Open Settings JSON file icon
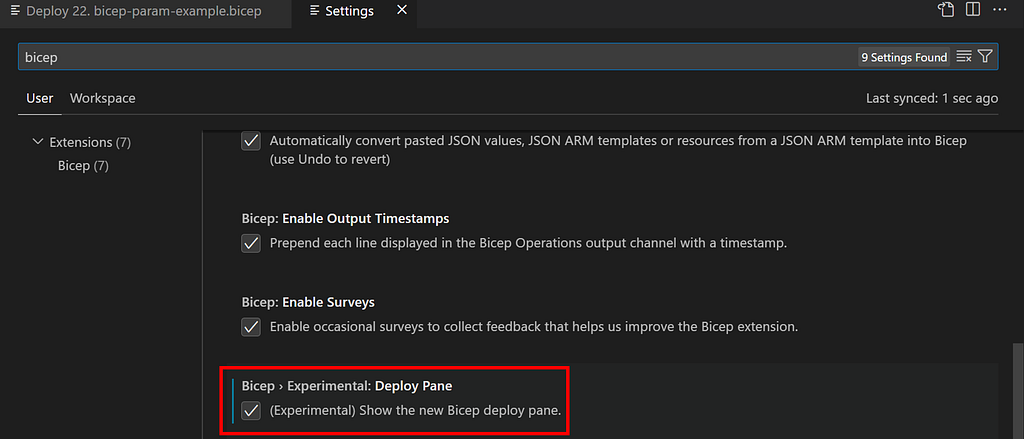The image size is (1024, 439). point(946,10)
